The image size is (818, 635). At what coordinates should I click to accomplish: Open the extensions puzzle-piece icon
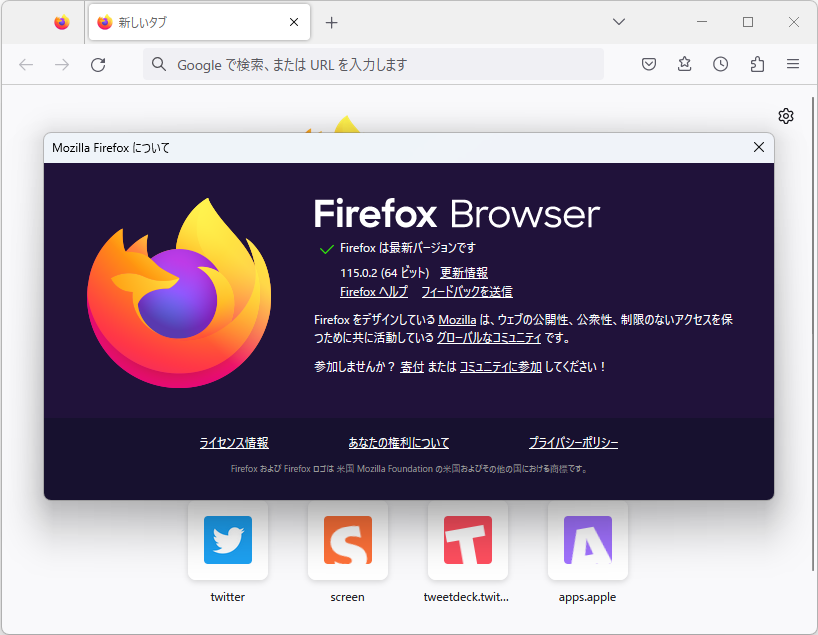tap(756, 64)
